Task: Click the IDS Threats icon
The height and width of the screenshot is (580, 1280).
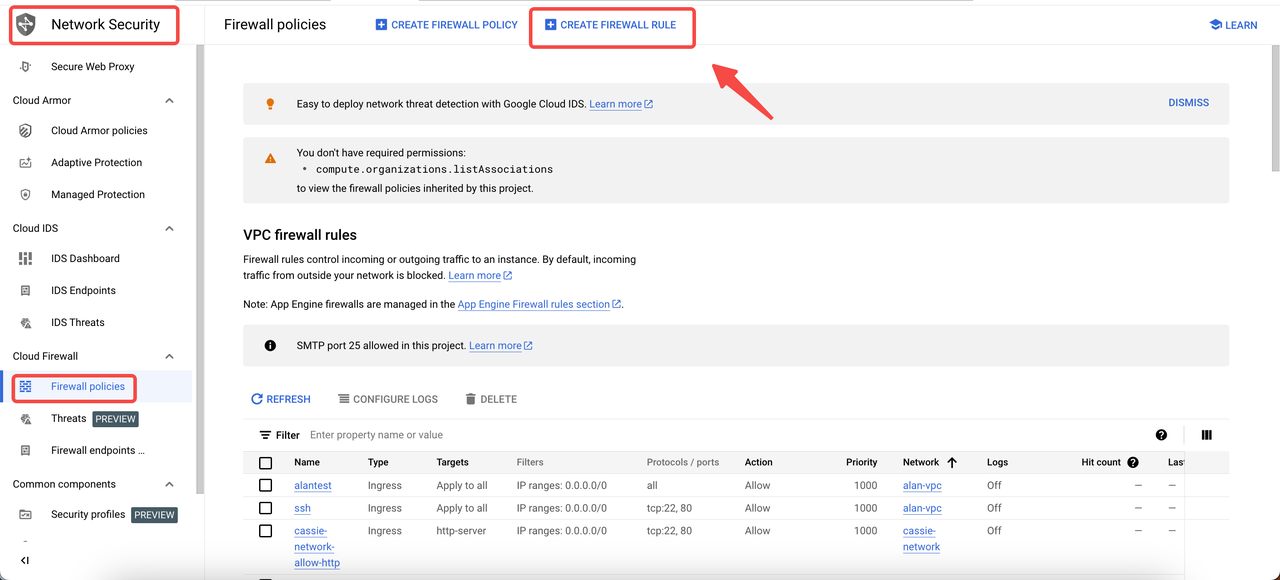Action: pos(26,323)
